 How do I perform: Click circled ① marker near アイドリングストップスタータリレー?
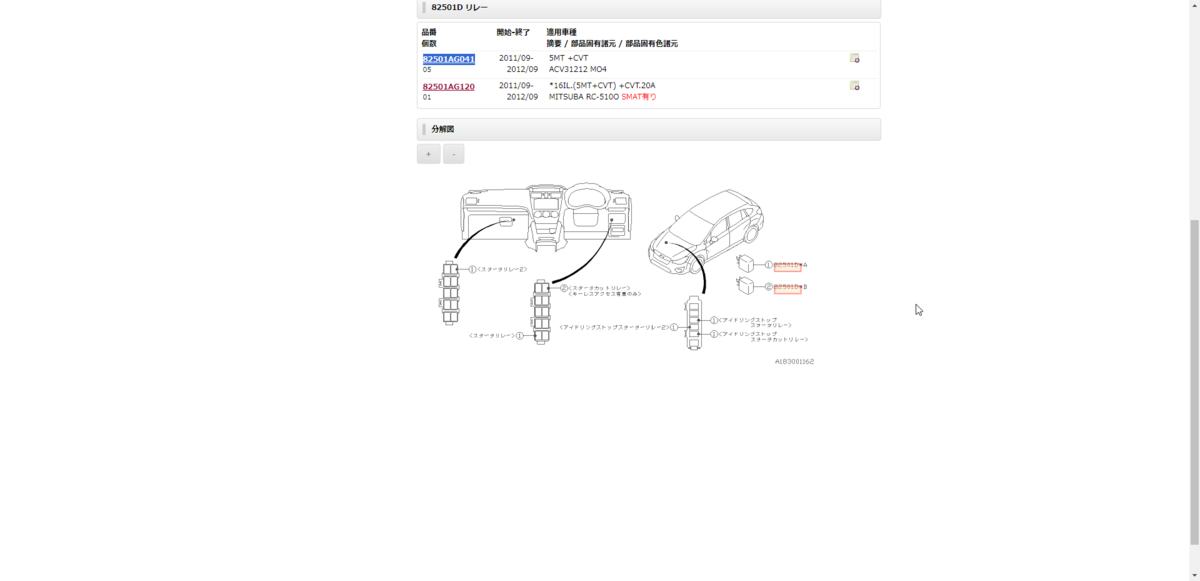click(x=714, y=320)
